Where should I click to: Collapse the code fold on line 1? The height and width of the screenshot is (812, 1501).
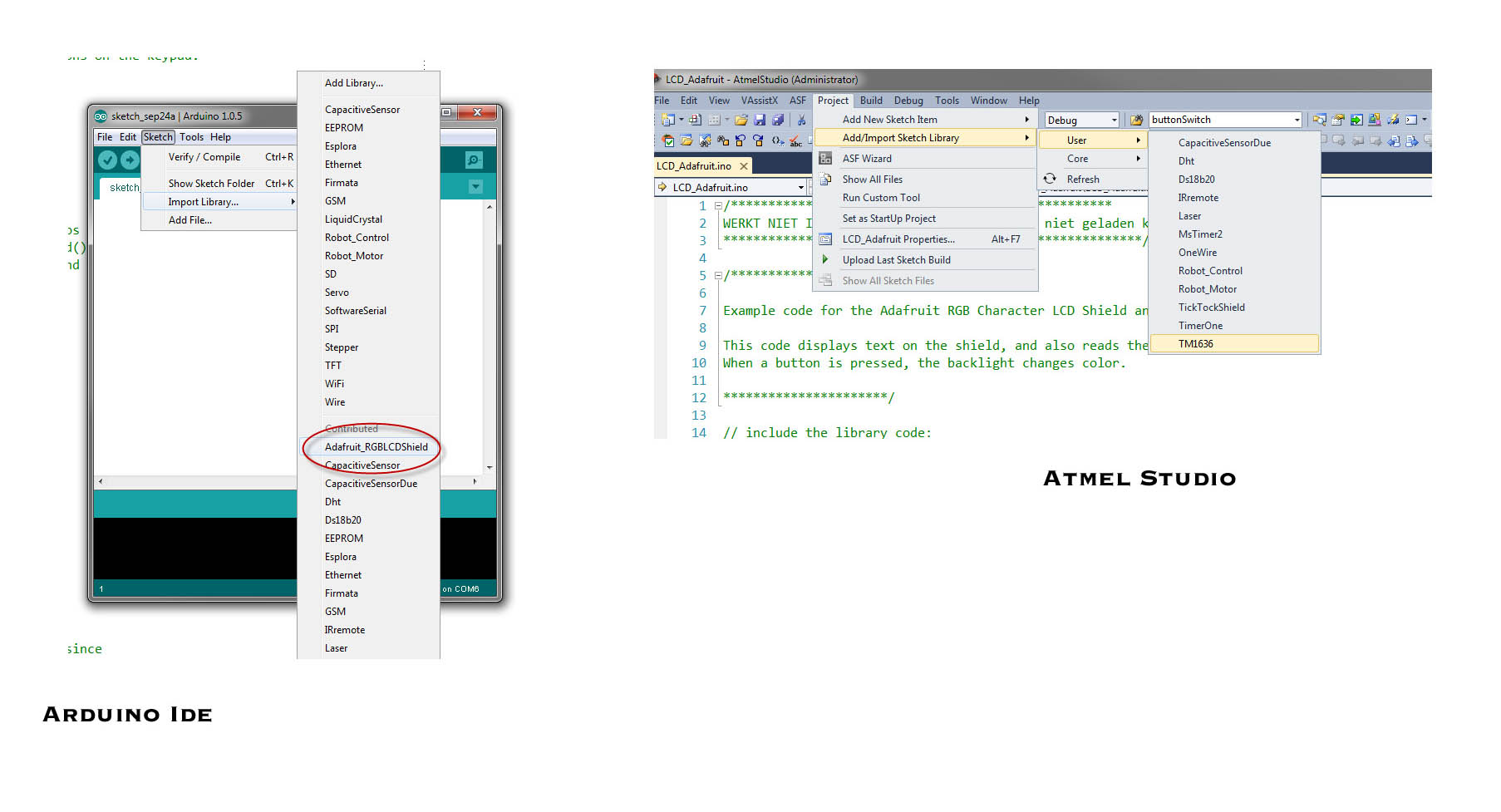[717, 205]
